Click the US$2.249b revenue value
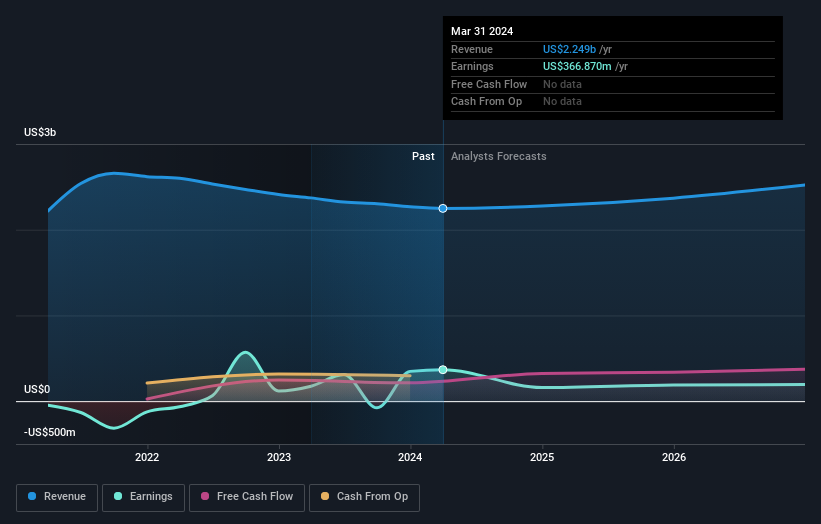This screenshot has height=524, width=821. click(569, 49)
